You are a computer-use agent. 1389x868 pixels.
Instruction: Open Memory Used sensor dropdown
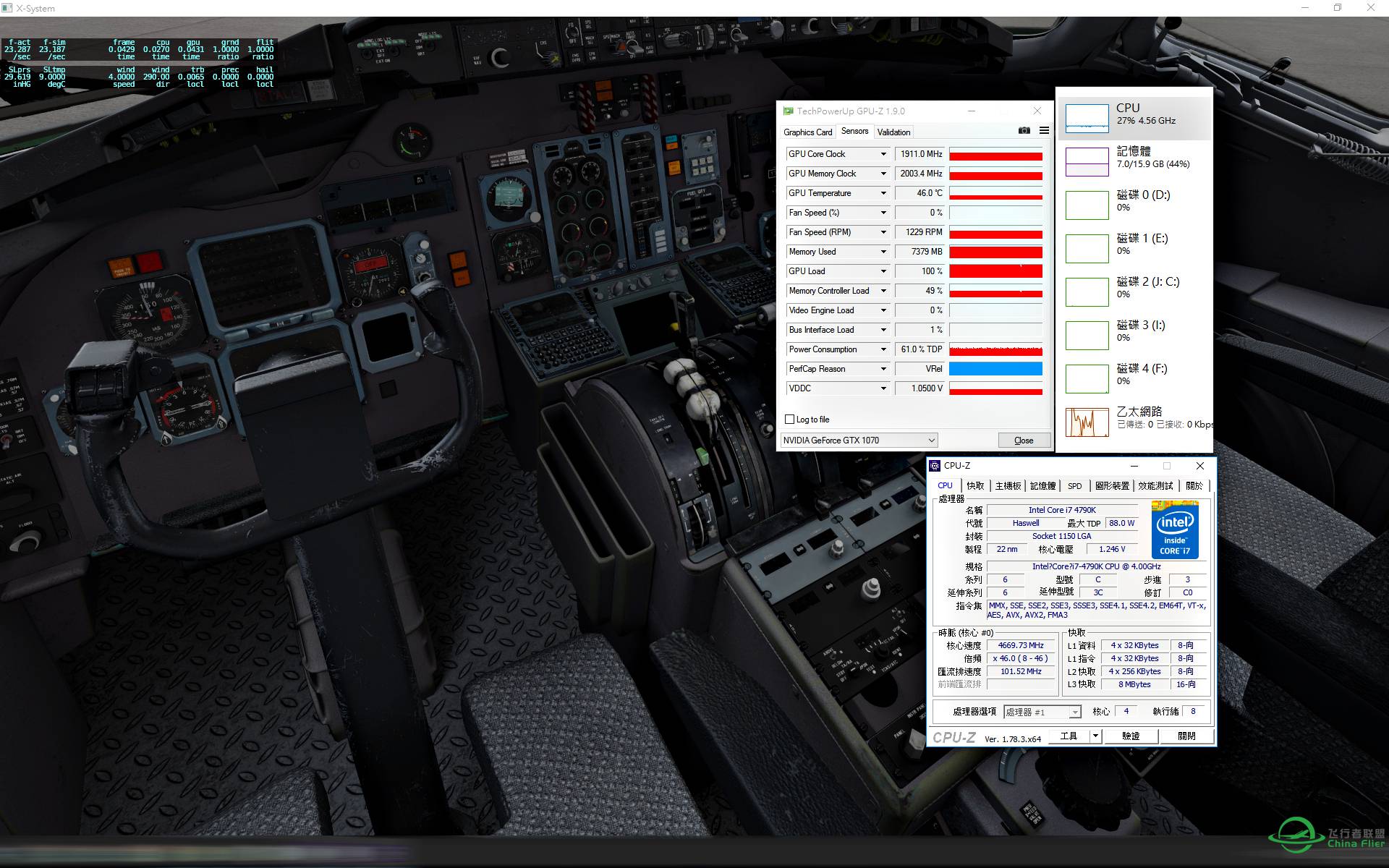(x=883, y=252)
